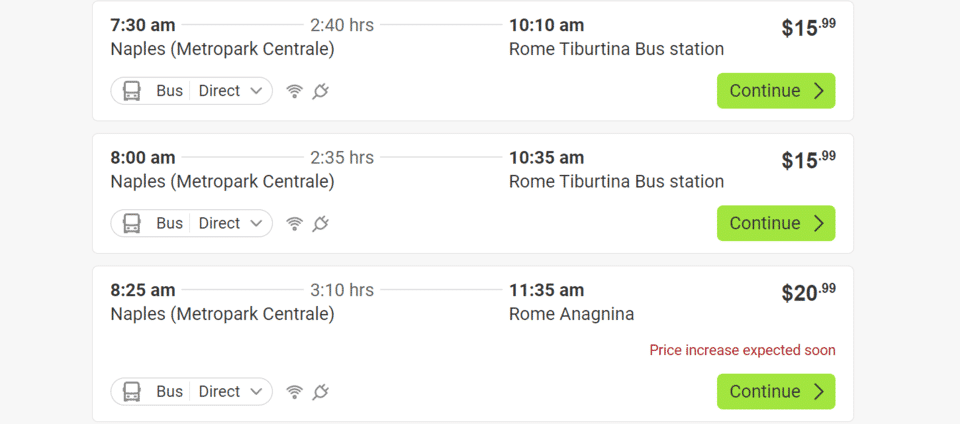This screenshot has width=960, height=424.
Task: Click the Wi-Fi icon on 7:30 am trip
Action: [x=294, y=91]
